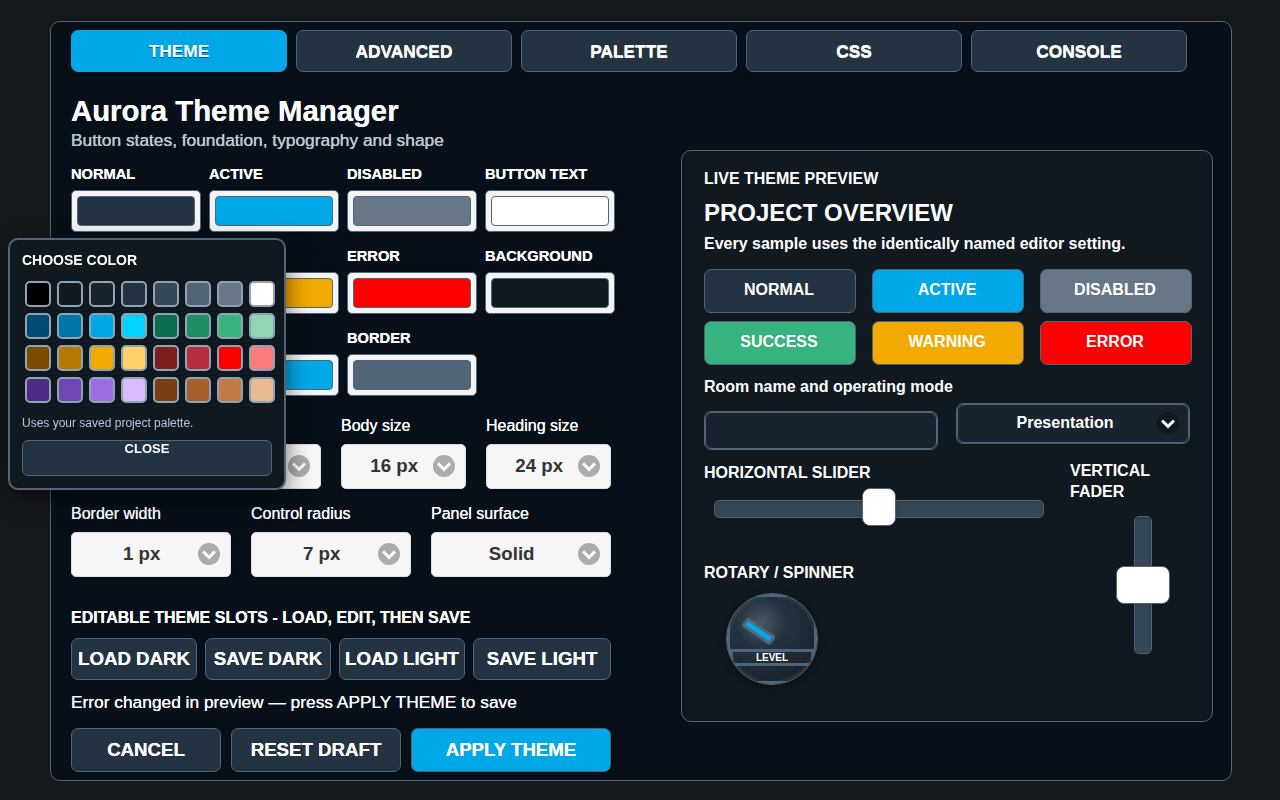Image resolution: width=1280 pixels, height=800 pixels.
Task: Open the Panel surface dropdown
Action: pyautogui.click(x=521, y=554)
